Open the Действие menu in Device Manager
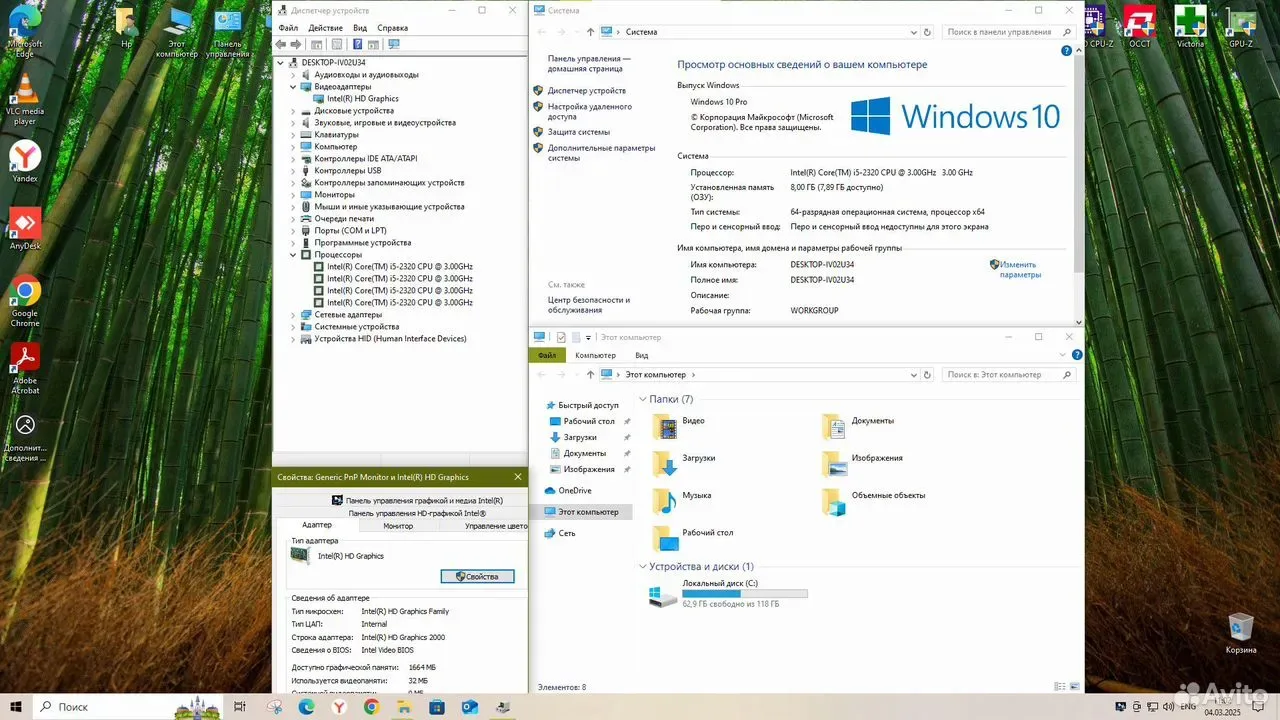 [x=325, y=28]
